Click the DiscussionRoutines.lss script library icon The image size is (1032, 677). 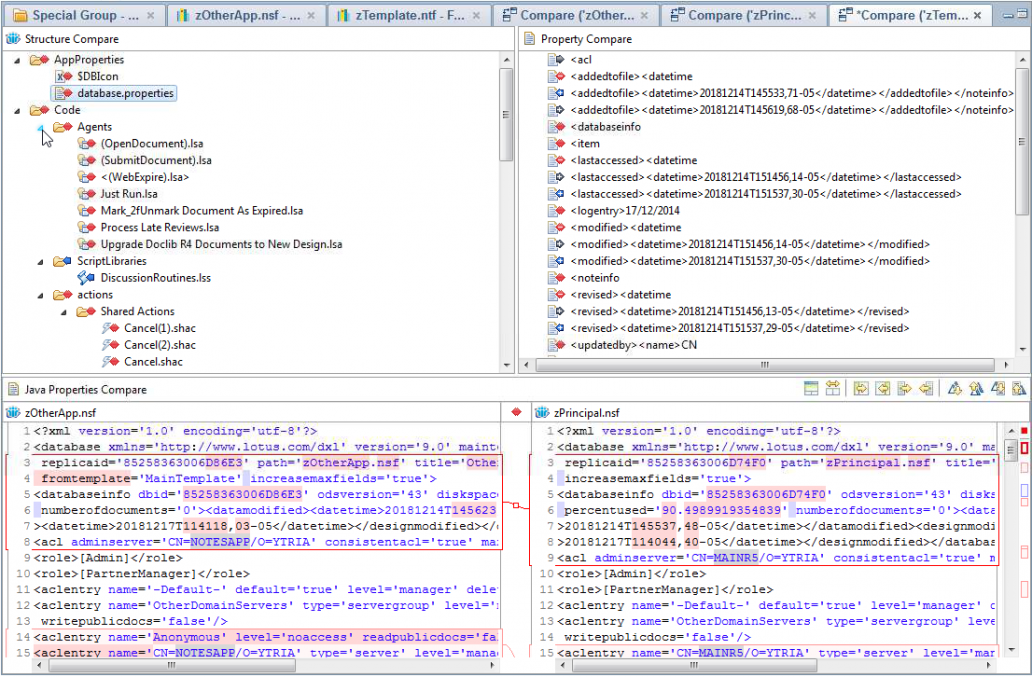click(86, 278)
